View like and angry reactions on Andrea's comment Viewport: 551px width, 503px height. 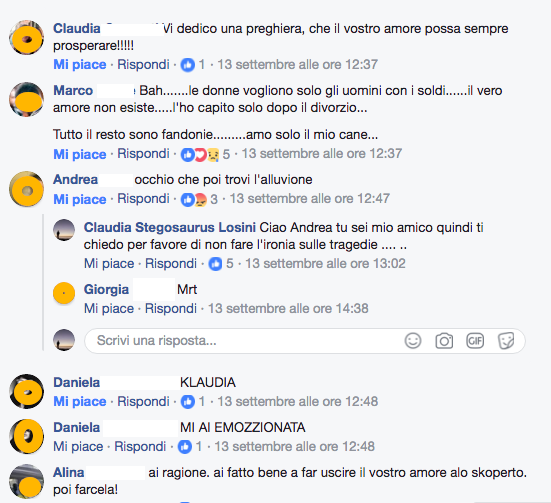point(194,199)
